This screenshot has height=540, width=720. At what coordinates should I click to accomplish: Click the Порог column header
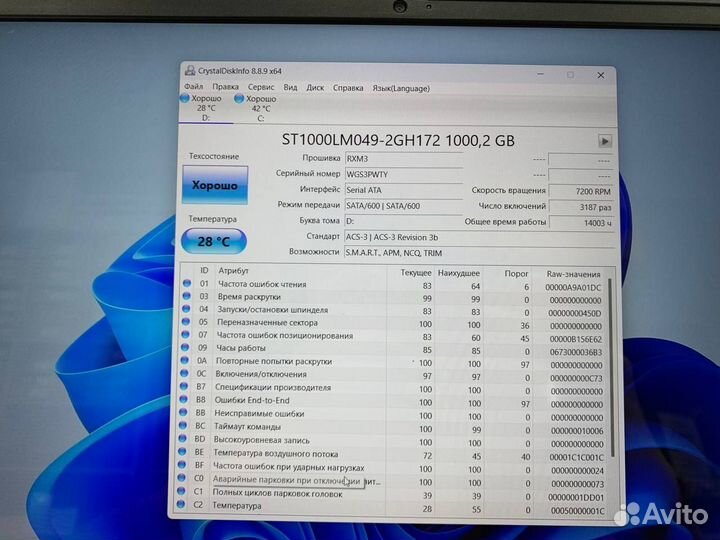tap(517, 274)
